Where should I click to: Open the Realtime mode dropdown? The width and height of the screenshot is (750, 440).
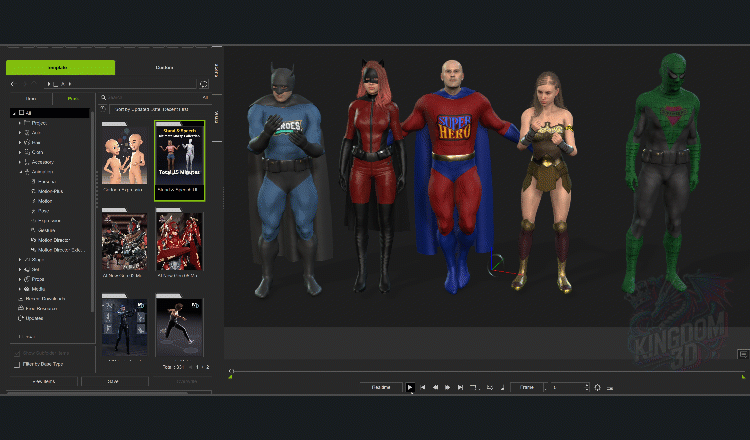pyautogui.click(x=380, y=387)
